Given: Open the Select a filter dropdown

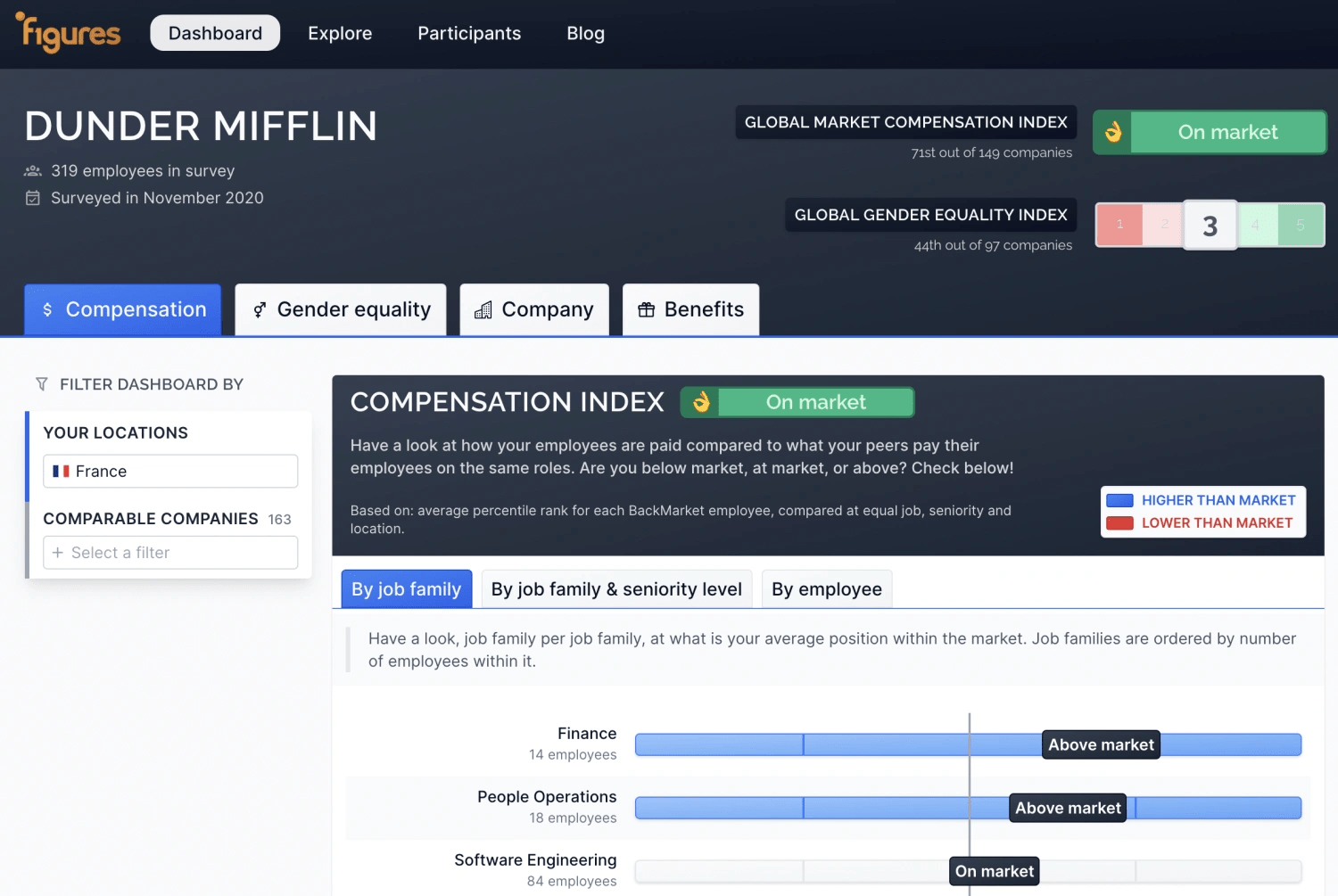Looking at the screenshot, I should [170, 553].
